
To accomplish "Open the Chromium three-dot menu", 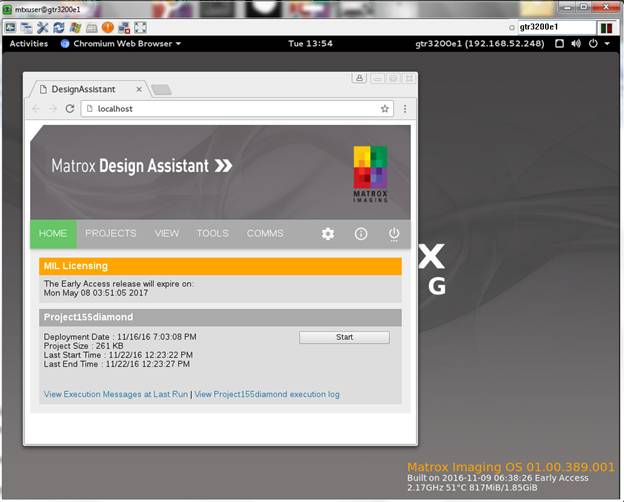I will tap(405, 109).
